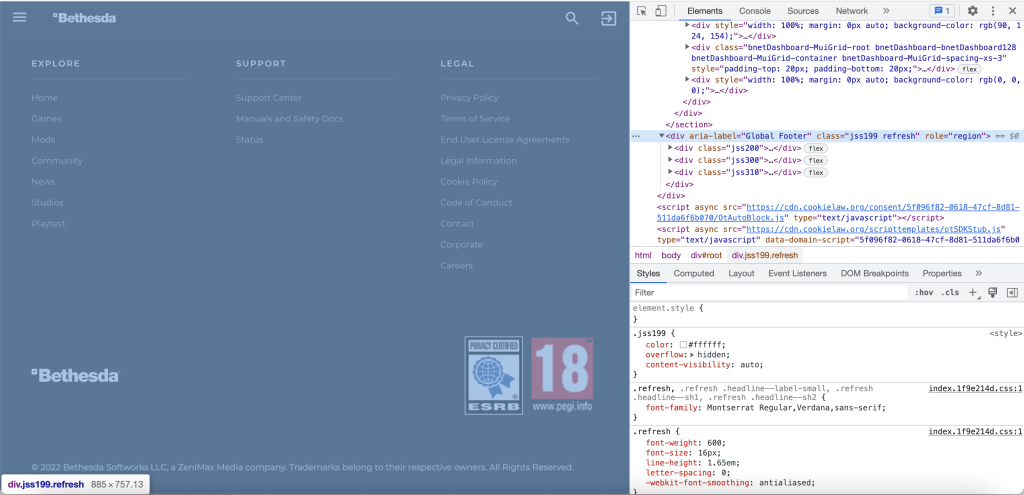Screen dimensions: 1024x495
Task: Click the styles Filter input field
Action: tap(769, 293)
